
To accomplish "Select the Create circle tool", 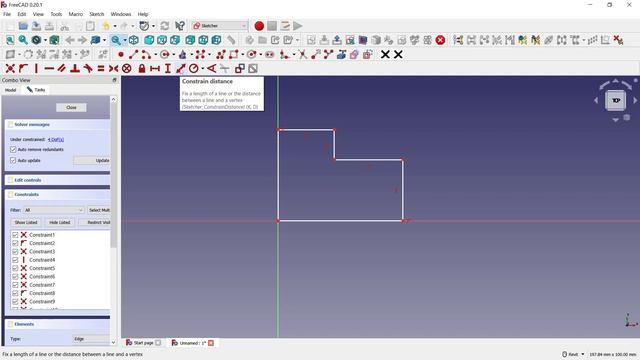I will tap(164, 54).
